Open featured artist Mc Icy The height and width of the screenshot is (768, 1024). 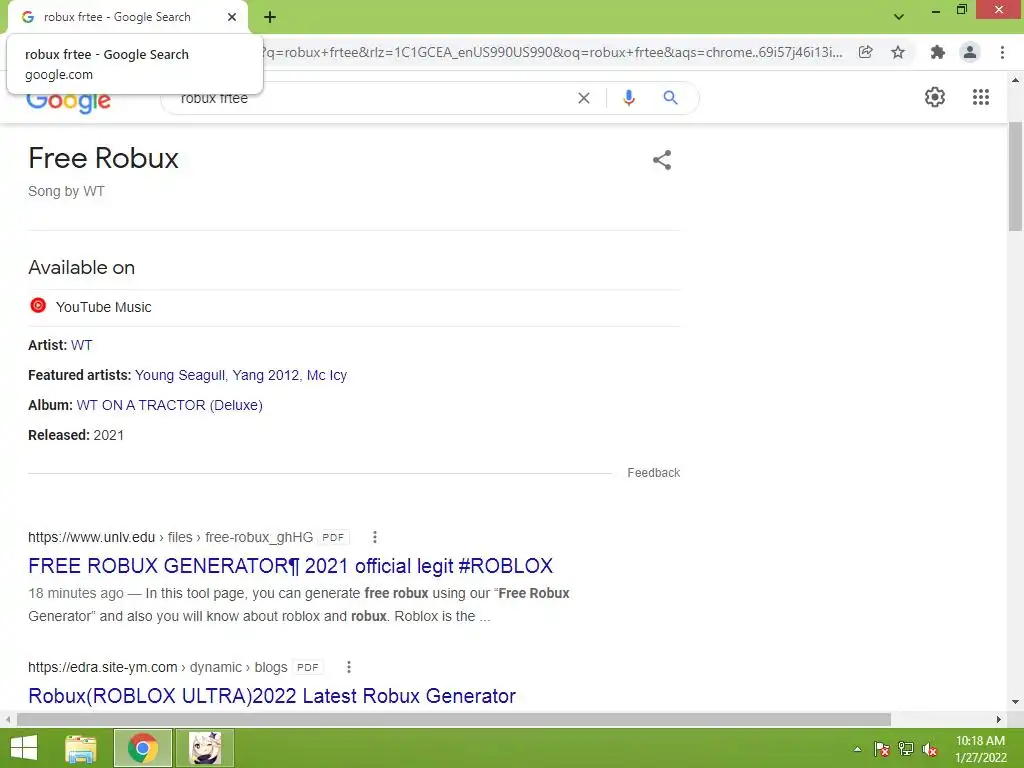pyautogui.click(x=327, y=376)
